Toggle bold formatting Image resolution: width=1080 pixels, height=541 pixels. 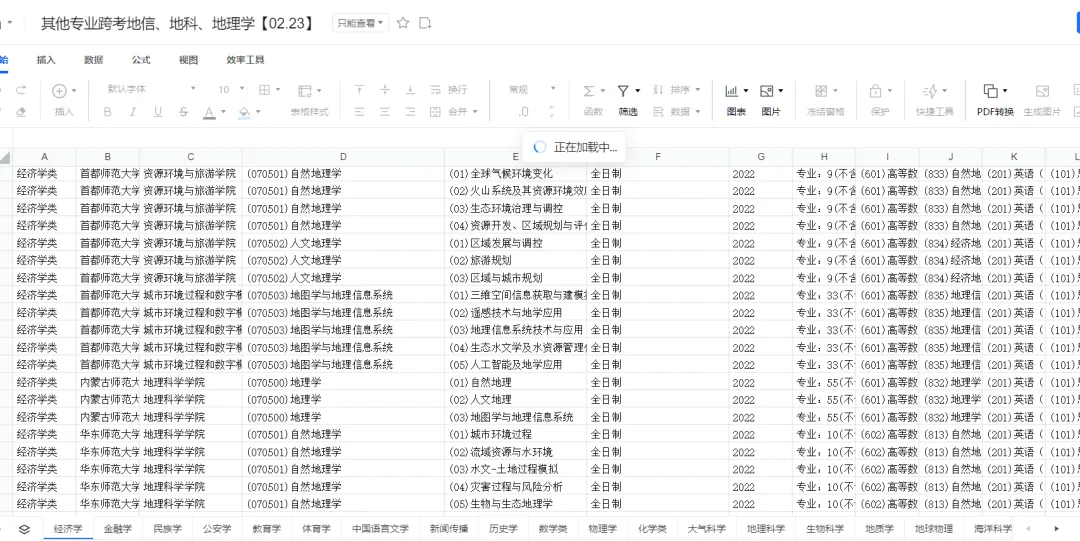107,112
